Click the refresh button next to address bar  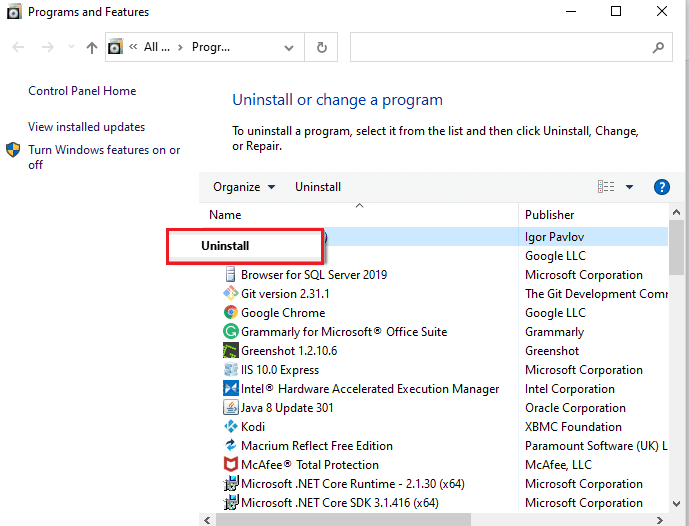tap(321, 47)
